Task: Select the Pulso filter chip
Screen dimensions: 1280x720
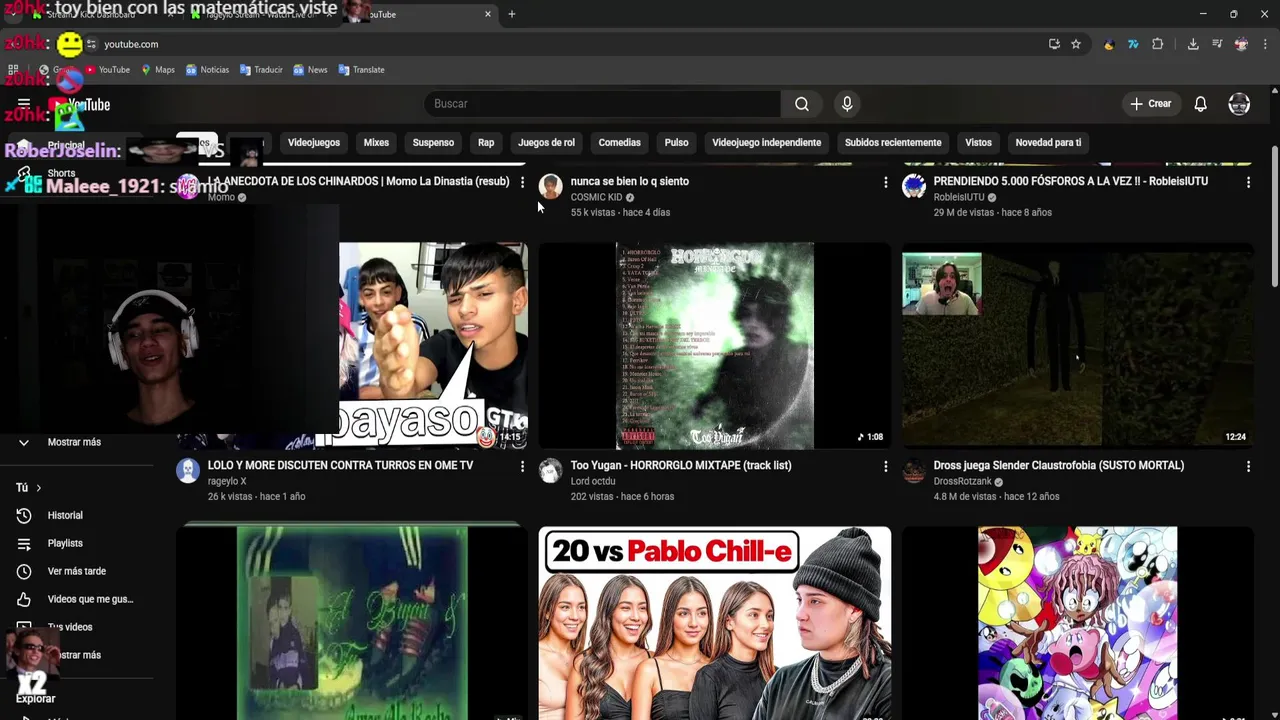Action: pyautogui.click(x=676, y=142)
